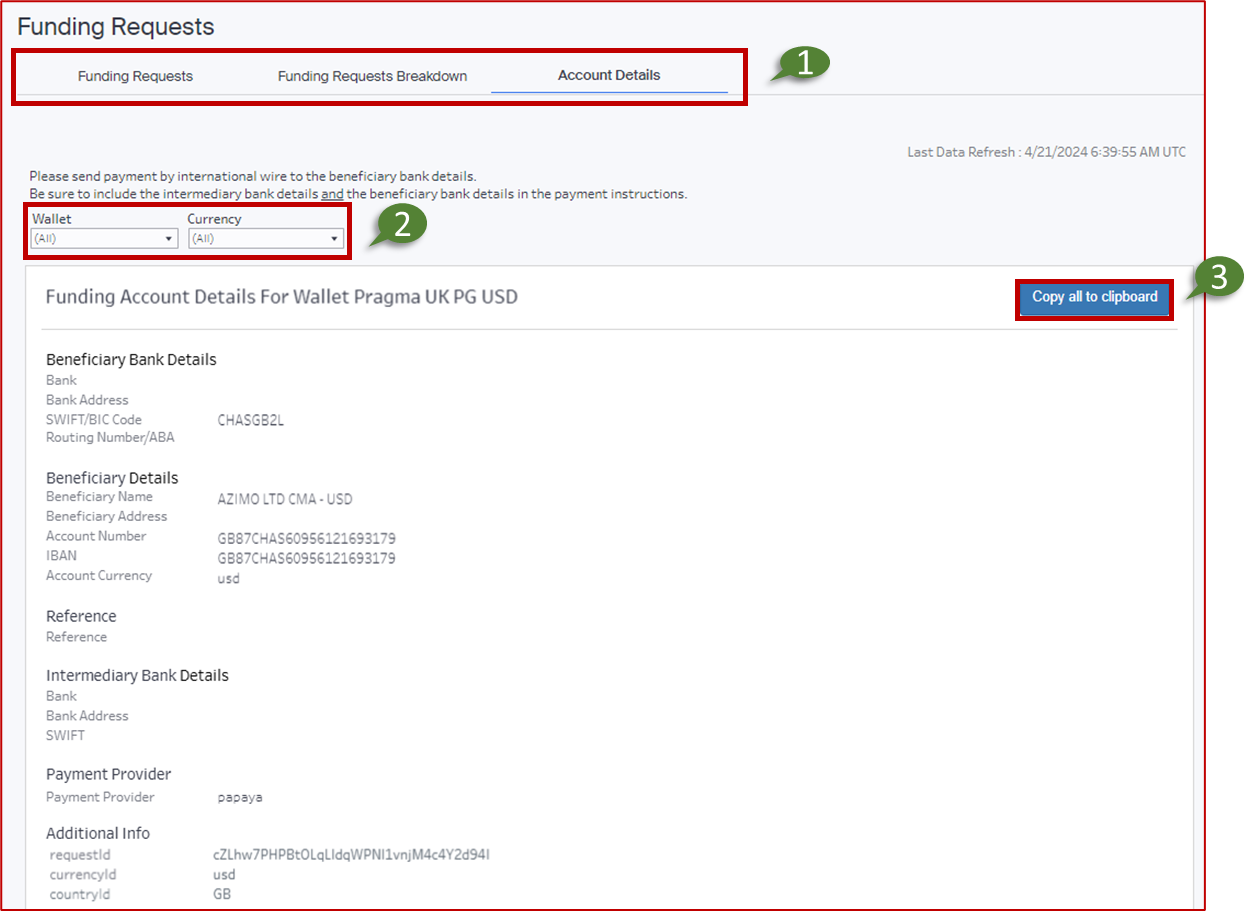Click the Last Data Refresh timestamp
This screenshot has width=1256, height=911.
pos(1046,153)
